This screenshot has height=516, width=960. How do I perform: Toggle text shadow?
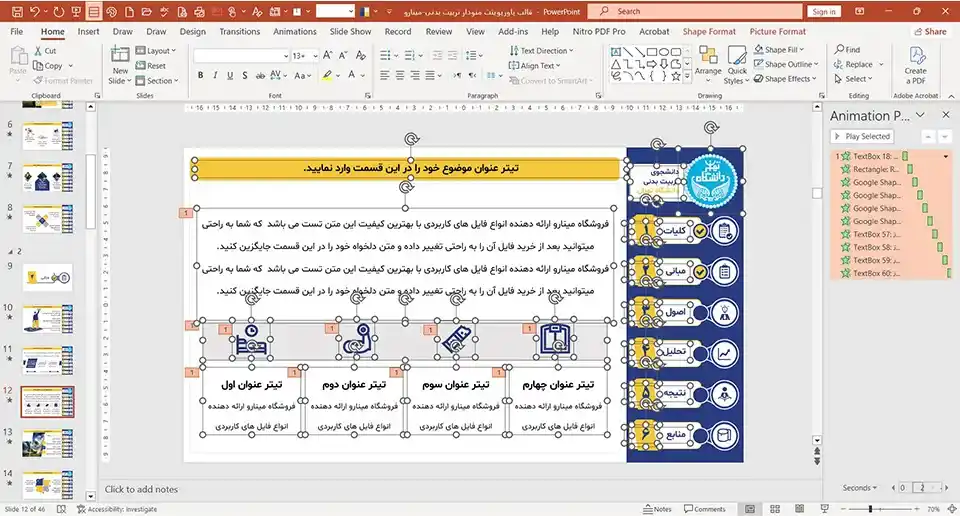[x=244, y=75]
